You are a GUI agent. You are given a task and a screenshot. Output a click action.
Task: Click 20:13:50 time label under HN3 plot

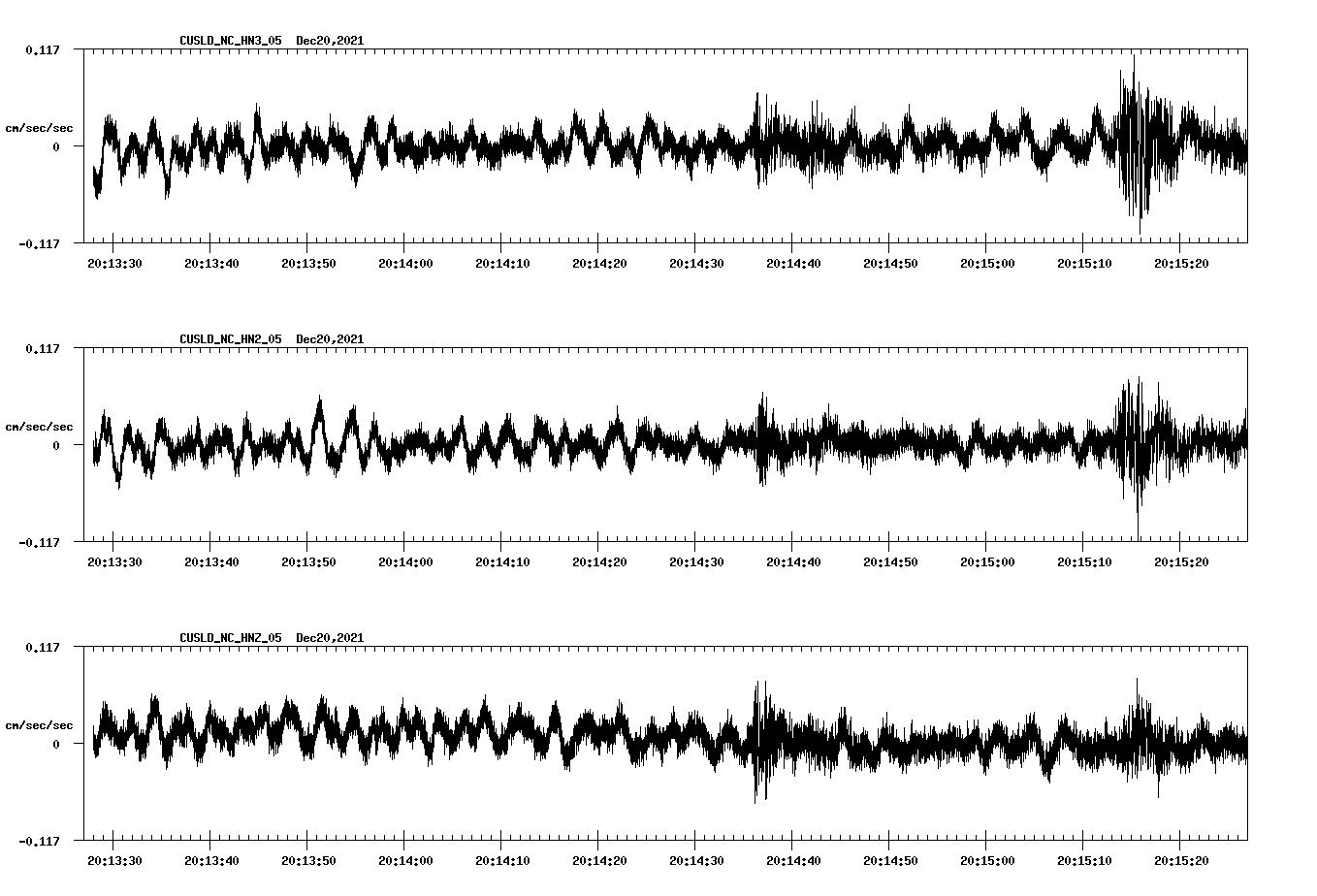point(308,263)
